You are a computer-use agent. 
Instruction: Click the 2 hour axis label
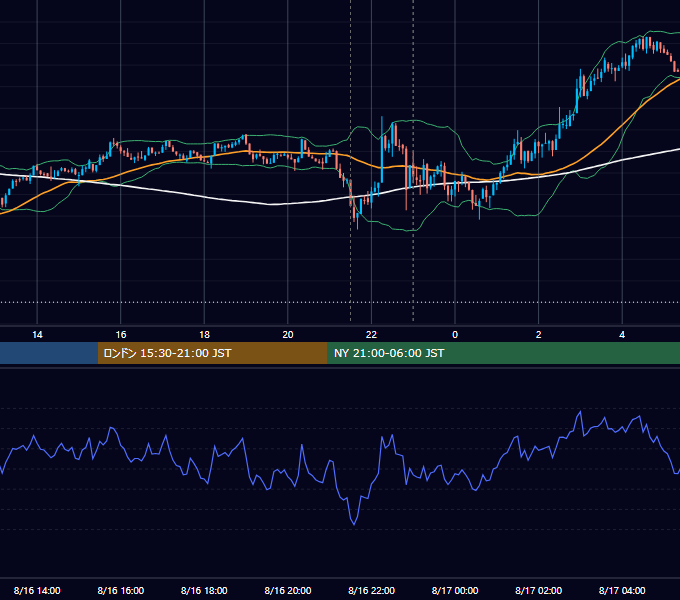[539, 335]
